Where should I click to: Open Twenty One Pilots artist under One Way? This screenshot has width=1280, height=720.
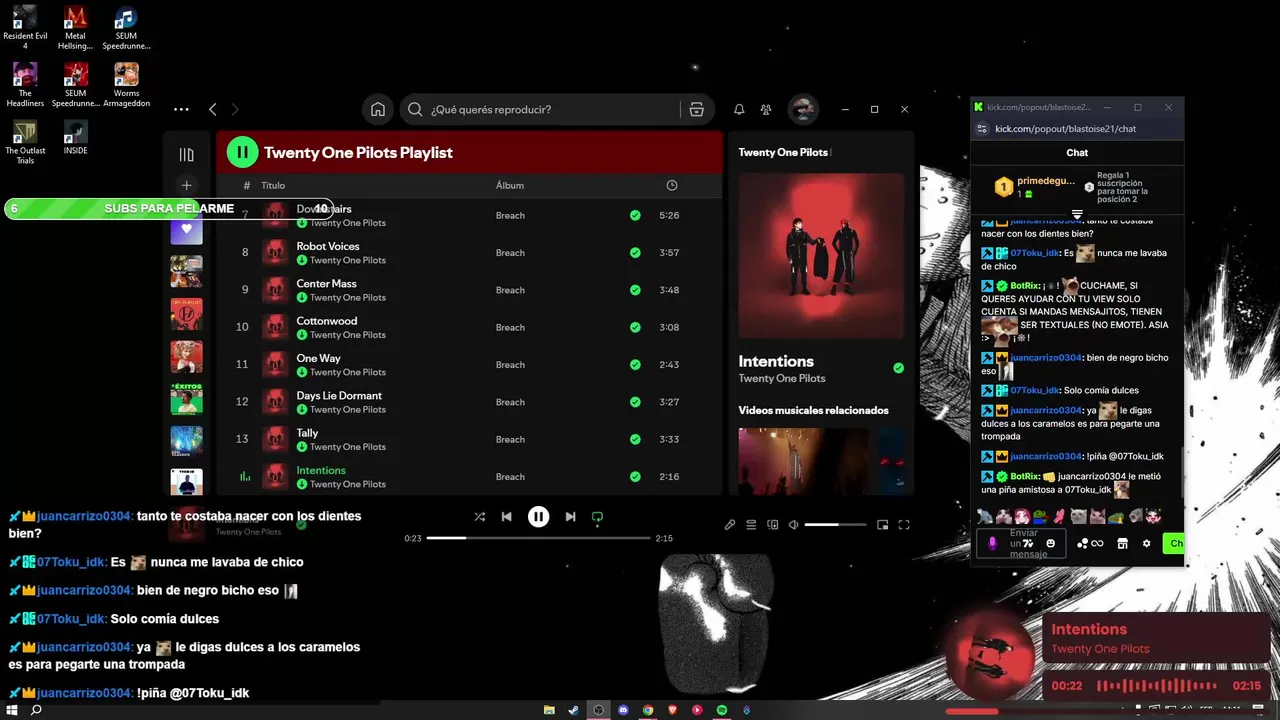[x=348, y=372]
